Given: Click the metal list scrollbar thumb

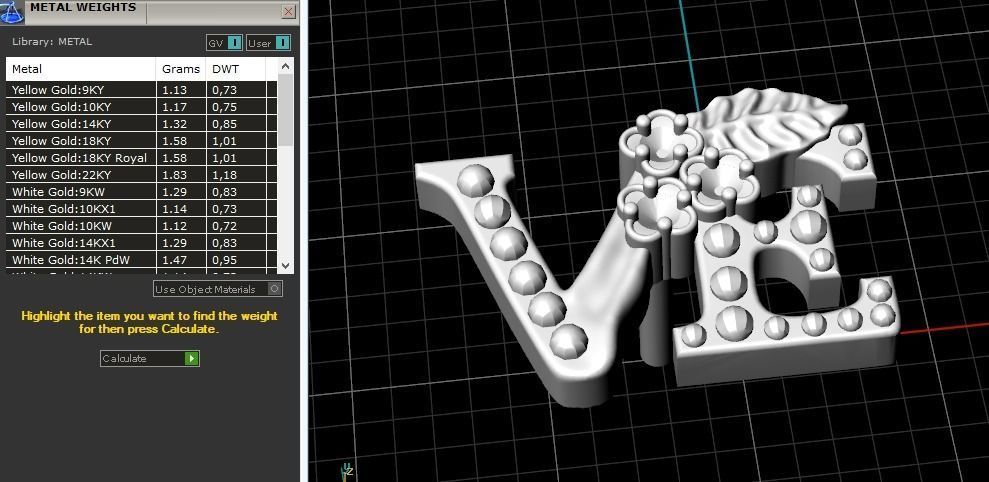Looking at the screenshot, I should pos(286,110).
